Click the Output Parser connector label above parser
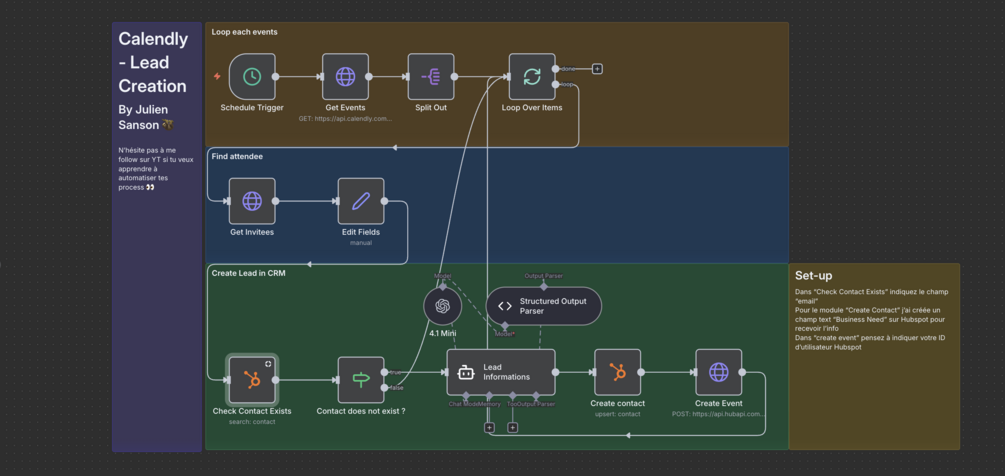The width and height of the screenshot is (1005, 476). (544, 275)
